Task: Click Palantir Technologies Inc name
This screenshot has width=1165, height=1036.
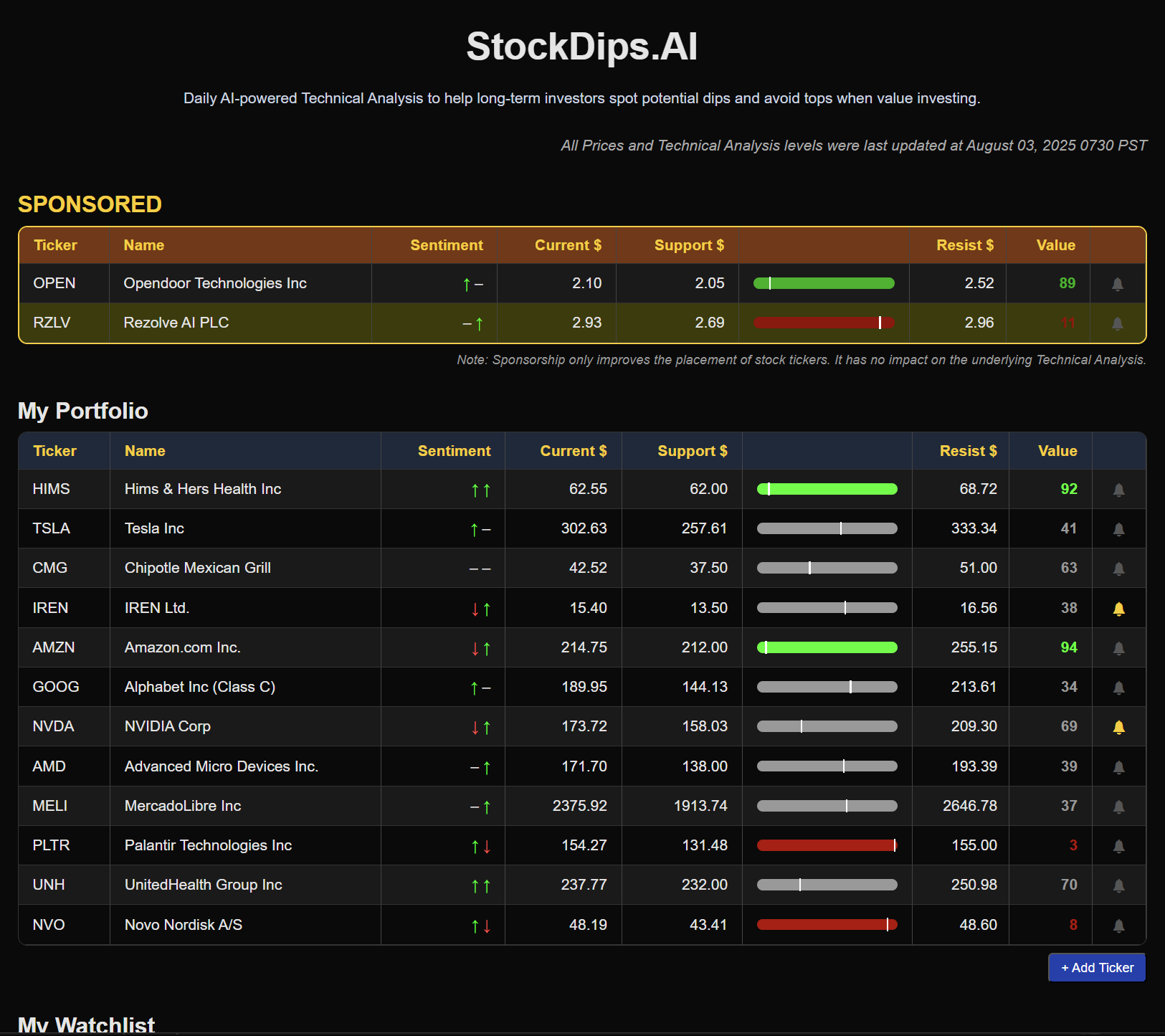Action: [x=209, y=845]
